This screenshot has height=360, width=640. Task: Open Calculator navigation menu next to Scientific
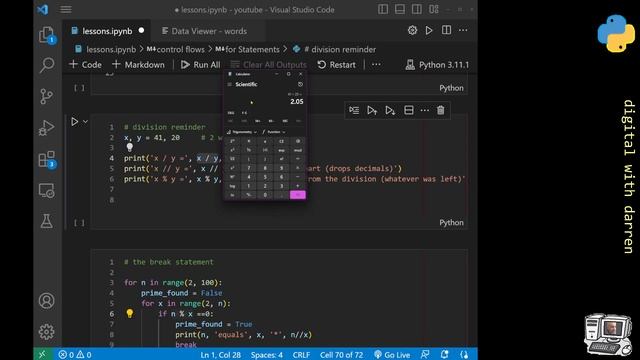pyautogui.click(x=229, y=84)
